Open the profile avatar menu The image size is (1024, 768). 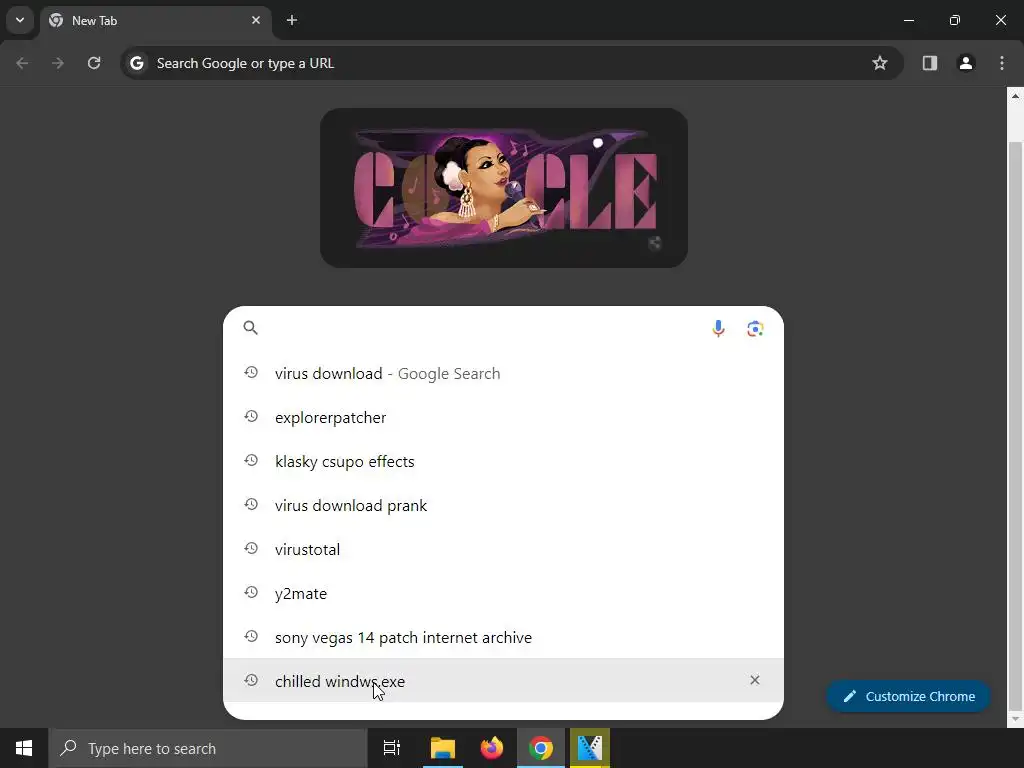click(x=966, y=63)
